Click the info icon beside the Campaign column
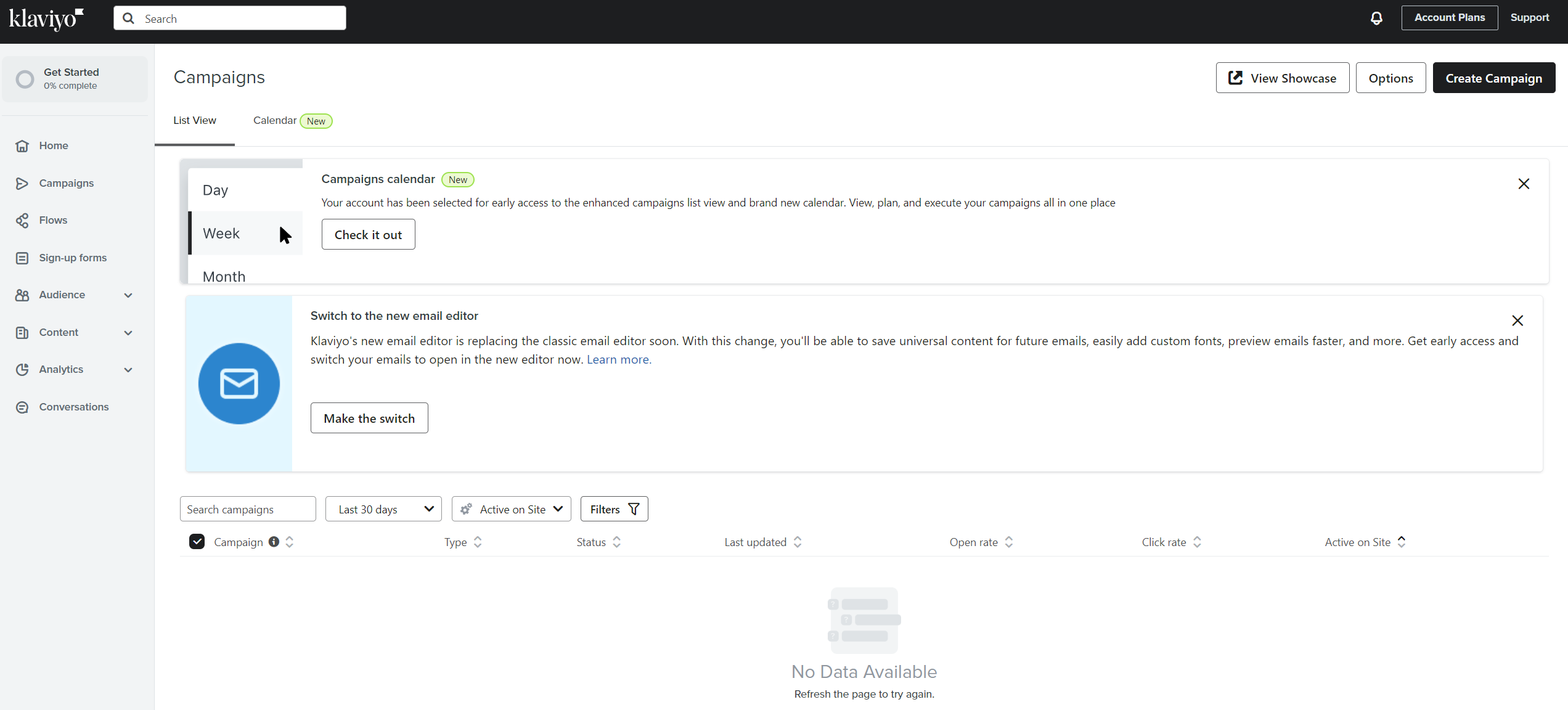This screenshot has width=1568, height=710. click(x=273, y=542)
